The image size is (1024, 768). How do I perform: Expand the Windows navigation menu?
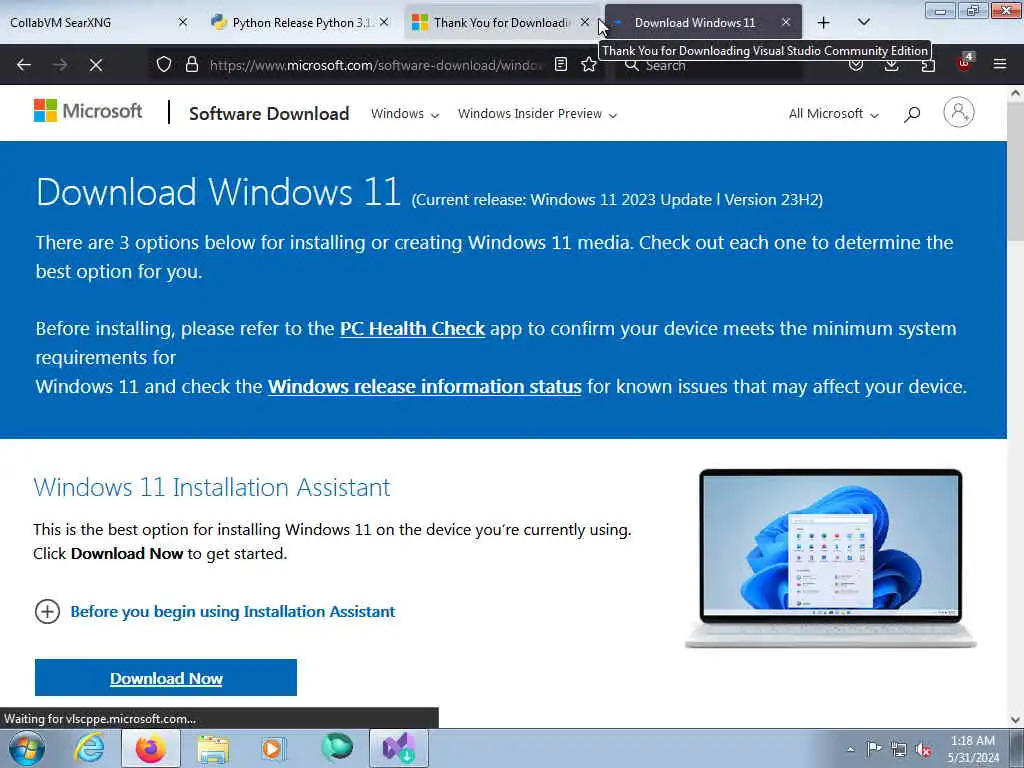point(405,114)
